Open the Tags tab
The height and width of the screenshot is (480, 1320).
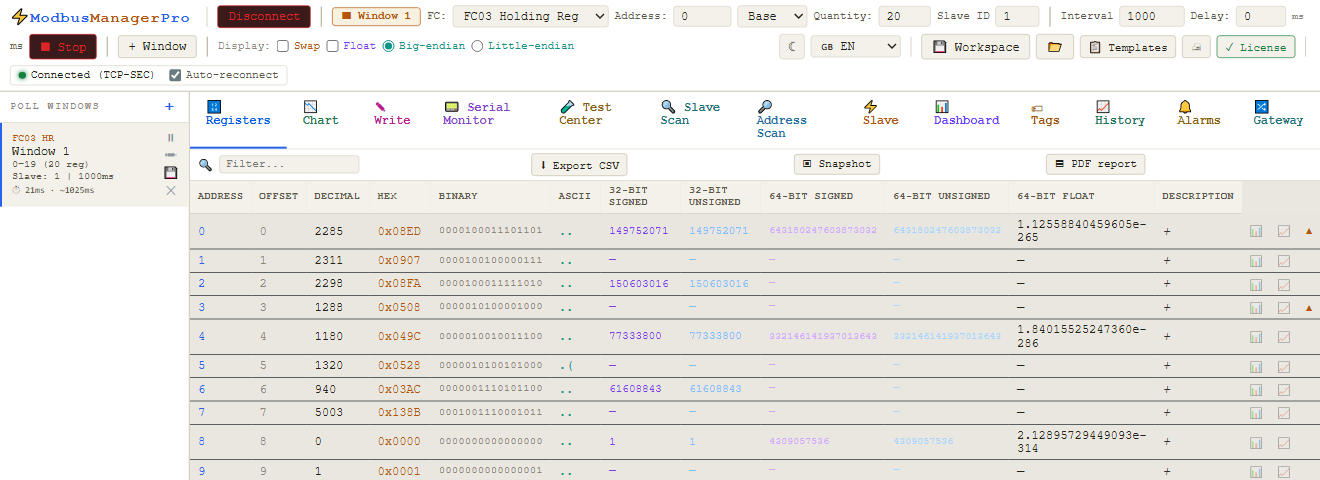(1045, 113)
